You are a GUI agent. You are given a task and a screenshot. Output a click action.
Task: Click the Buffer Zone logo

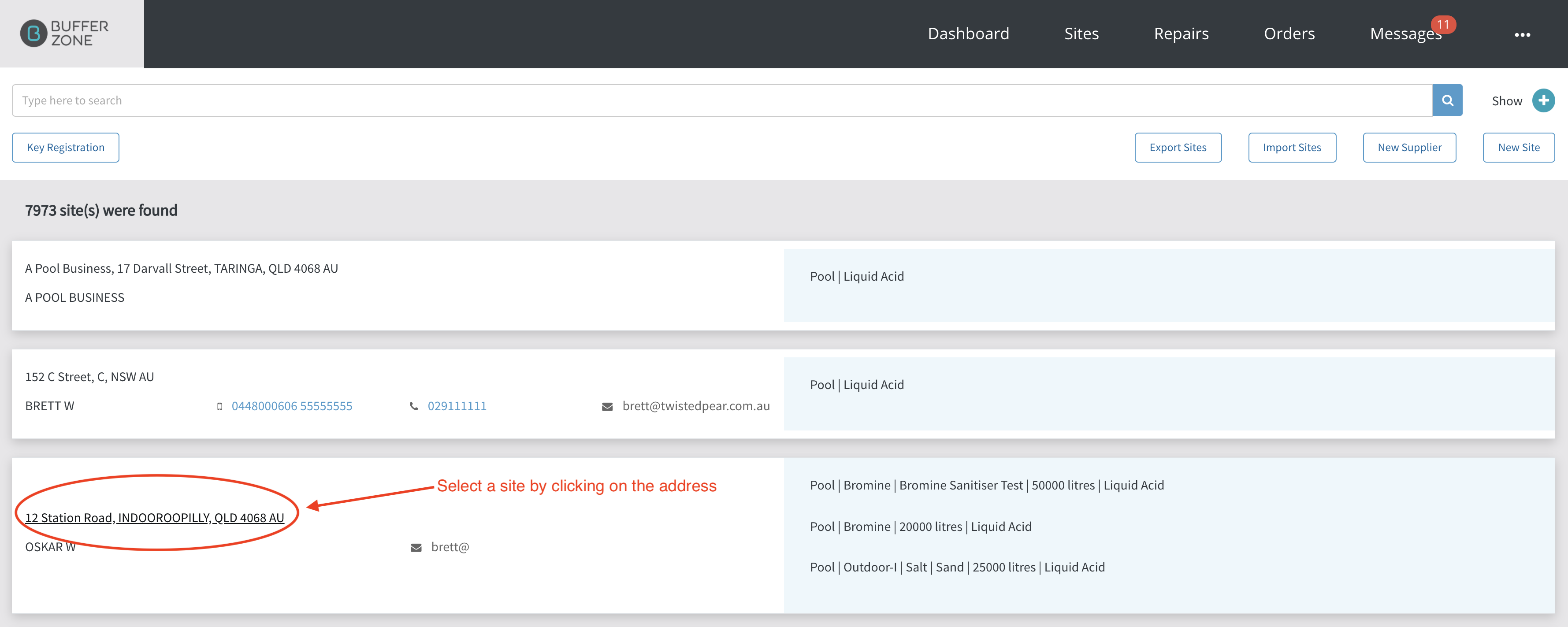[64, 33]
